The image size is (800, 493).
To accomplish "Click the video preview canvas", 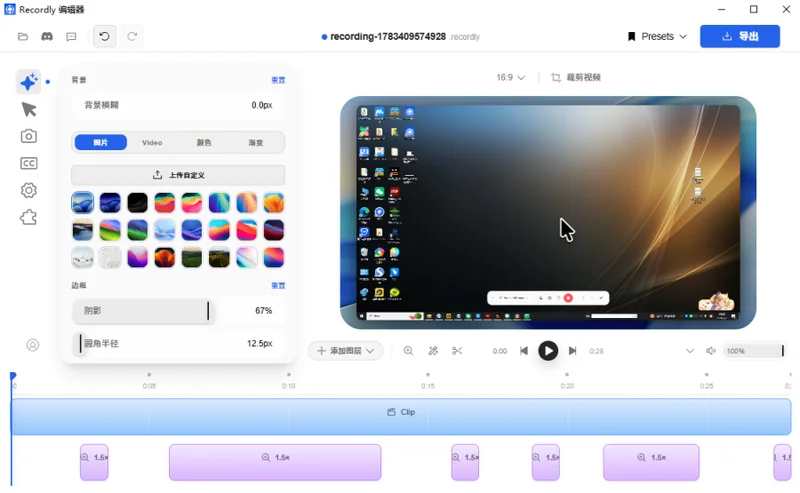I will tap(548, 212).
